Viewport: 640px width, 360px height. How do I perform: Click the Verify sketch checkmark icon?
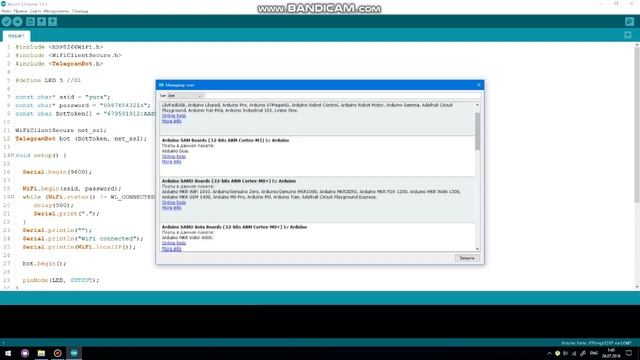tap(7, 22)
